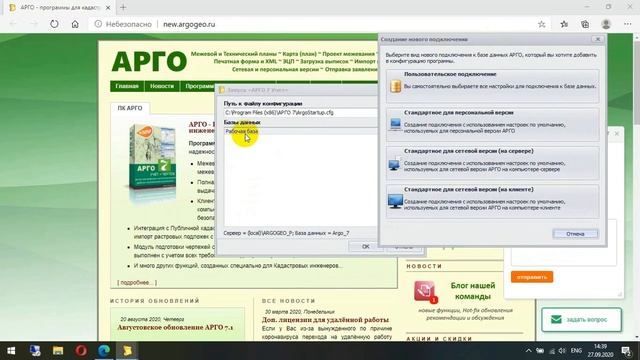Open browser settings and more menu

(628, 24)
